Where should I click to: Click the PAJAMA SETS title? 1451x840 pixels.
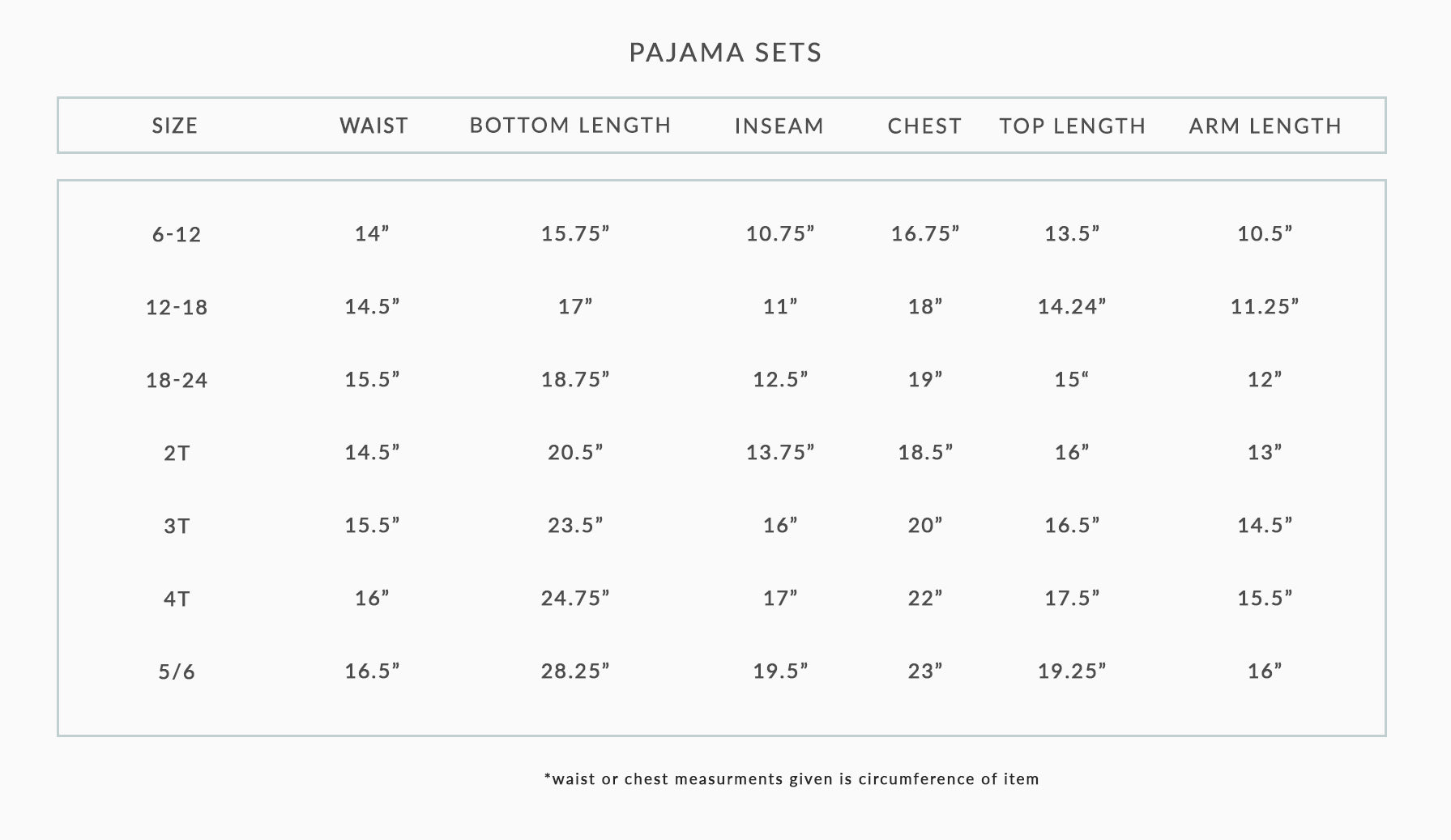(x=725, y=53)
